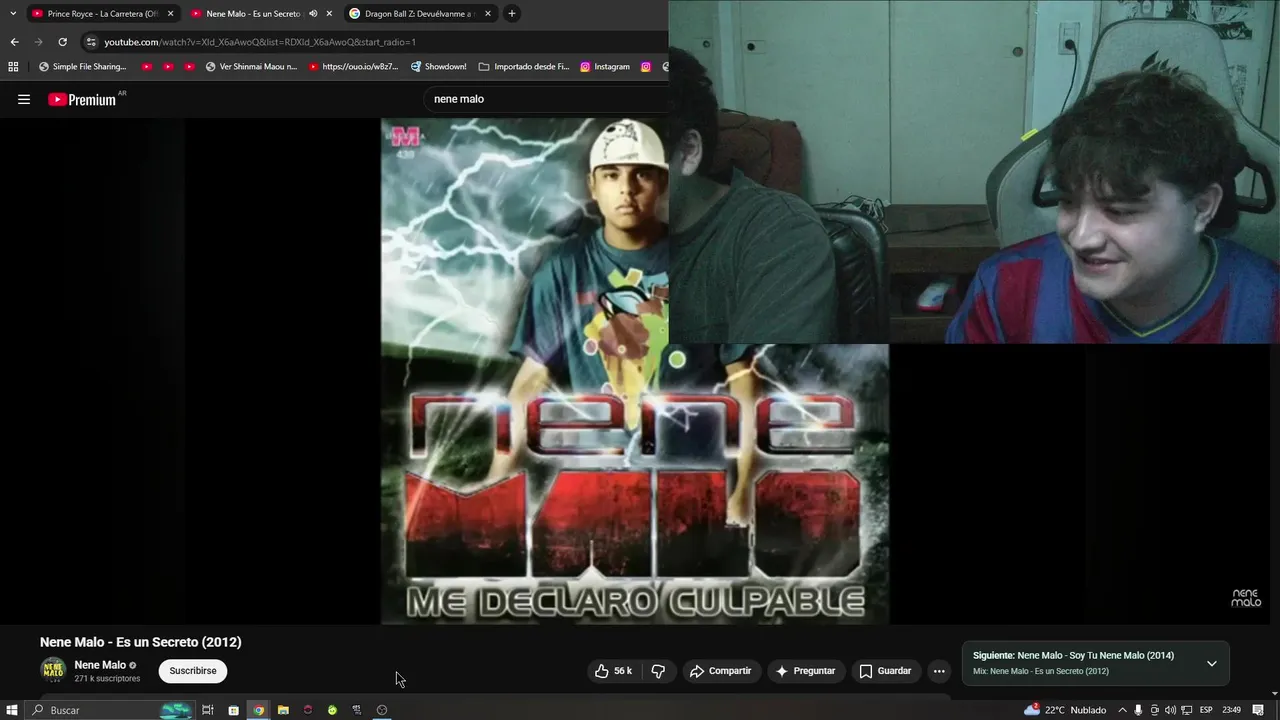Open the more actions three-dot menu

point(939,671)
